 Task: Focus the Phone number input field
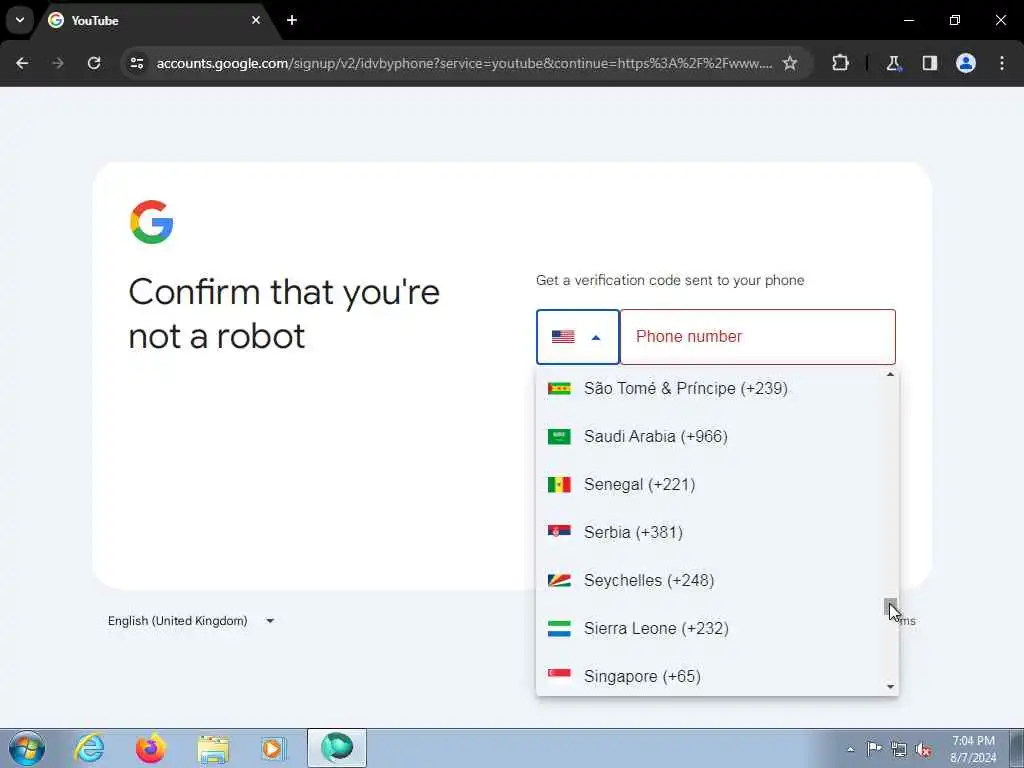[758, 337]
